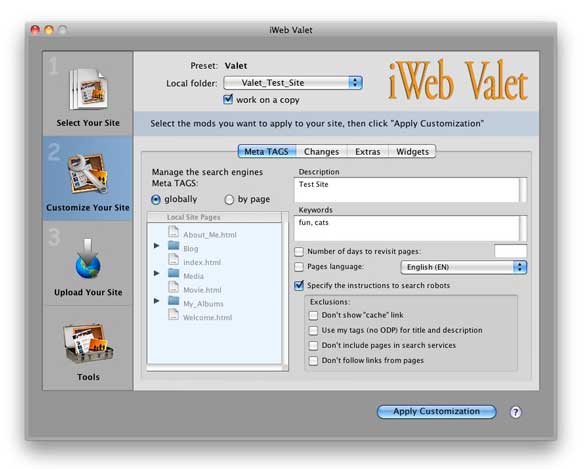586x469 pixels.
Task: Click the help question mark icon
Action: (515, 412)
